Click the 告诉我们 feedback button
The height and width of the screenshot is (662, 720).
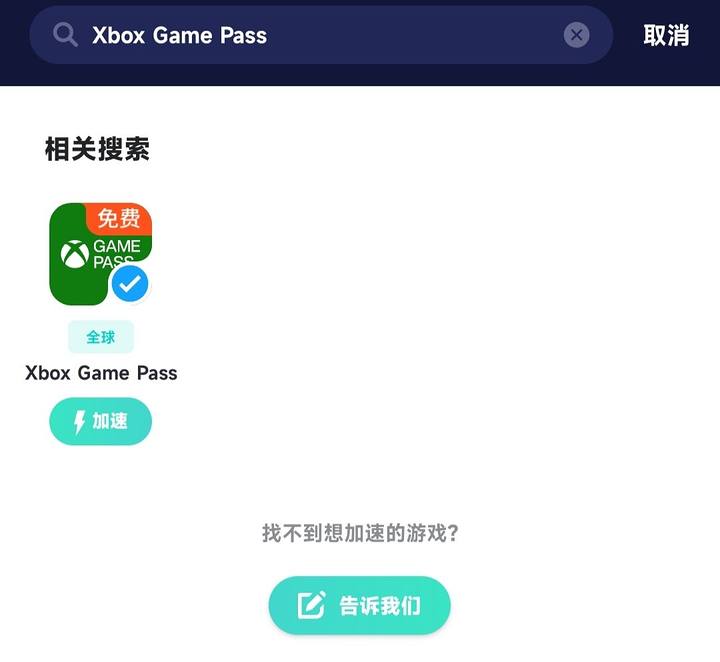(360, 606)
